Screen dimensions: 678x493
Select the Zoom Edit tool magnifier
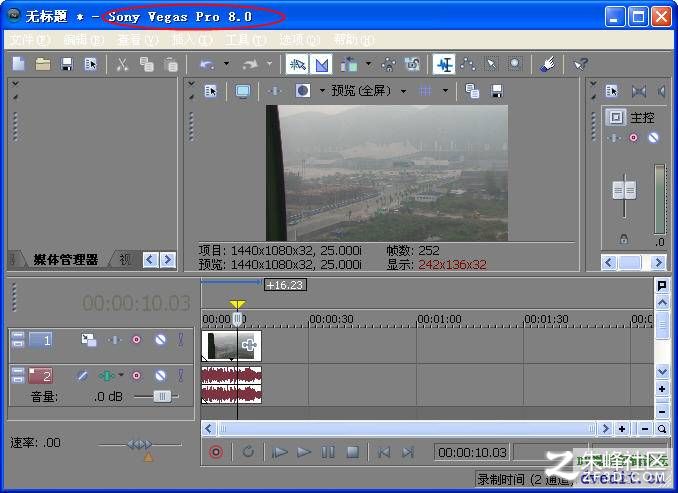[515, 64]
